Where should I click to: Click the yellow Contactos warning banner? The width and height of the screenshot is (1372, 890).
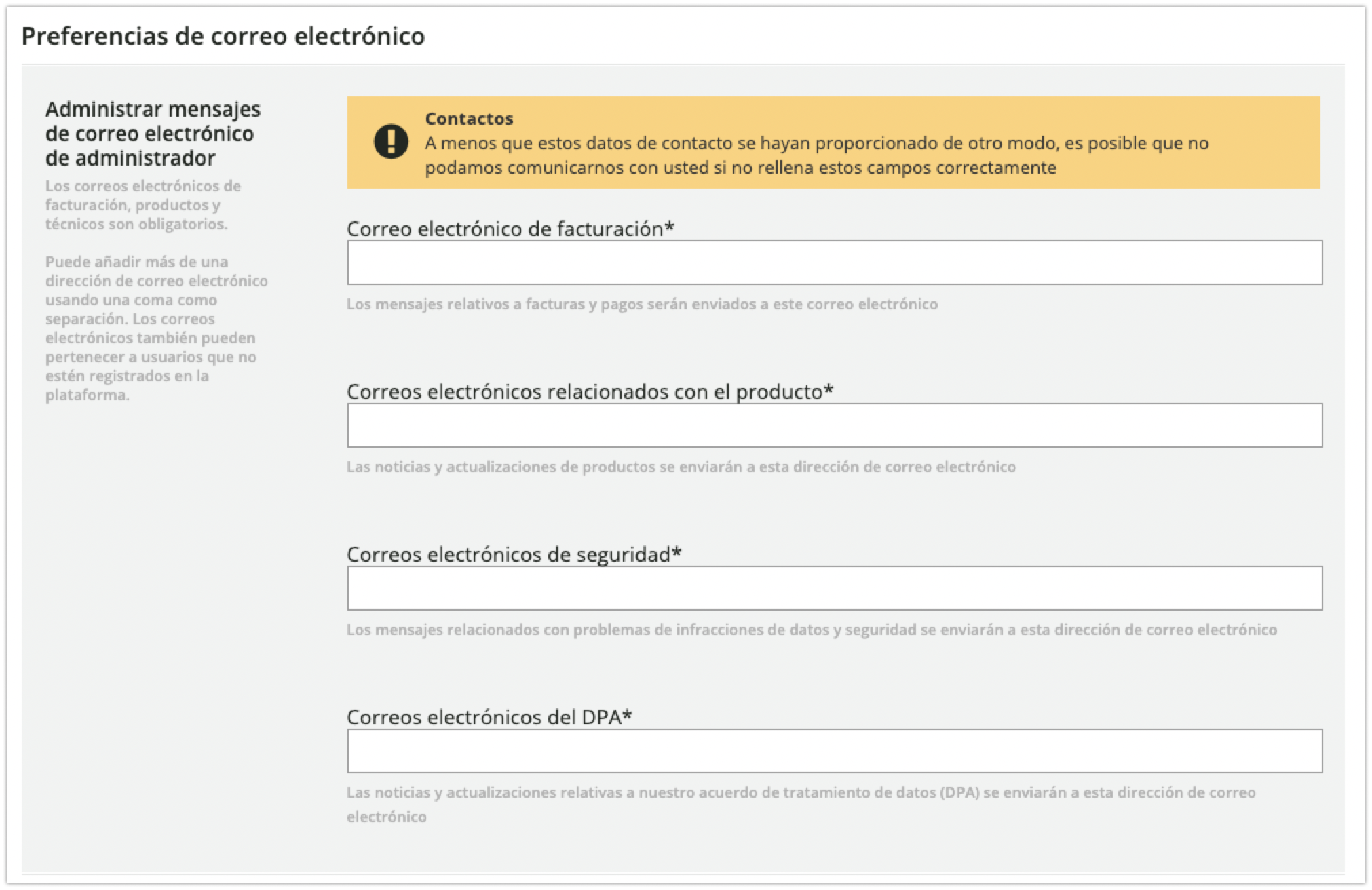835,142
